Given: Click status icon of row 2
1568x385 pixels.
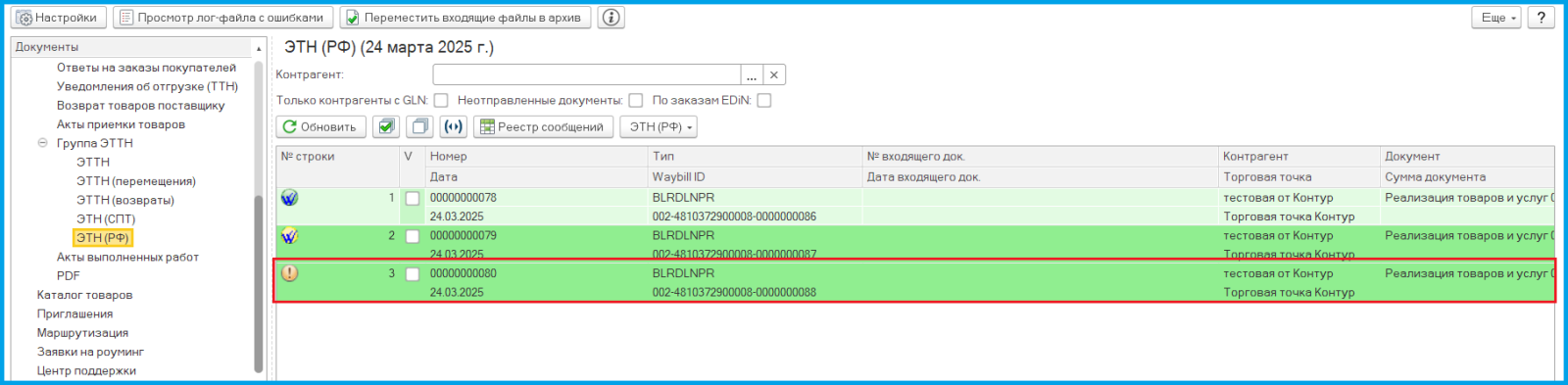Looking at the screenshot, I should coord(289,236).
